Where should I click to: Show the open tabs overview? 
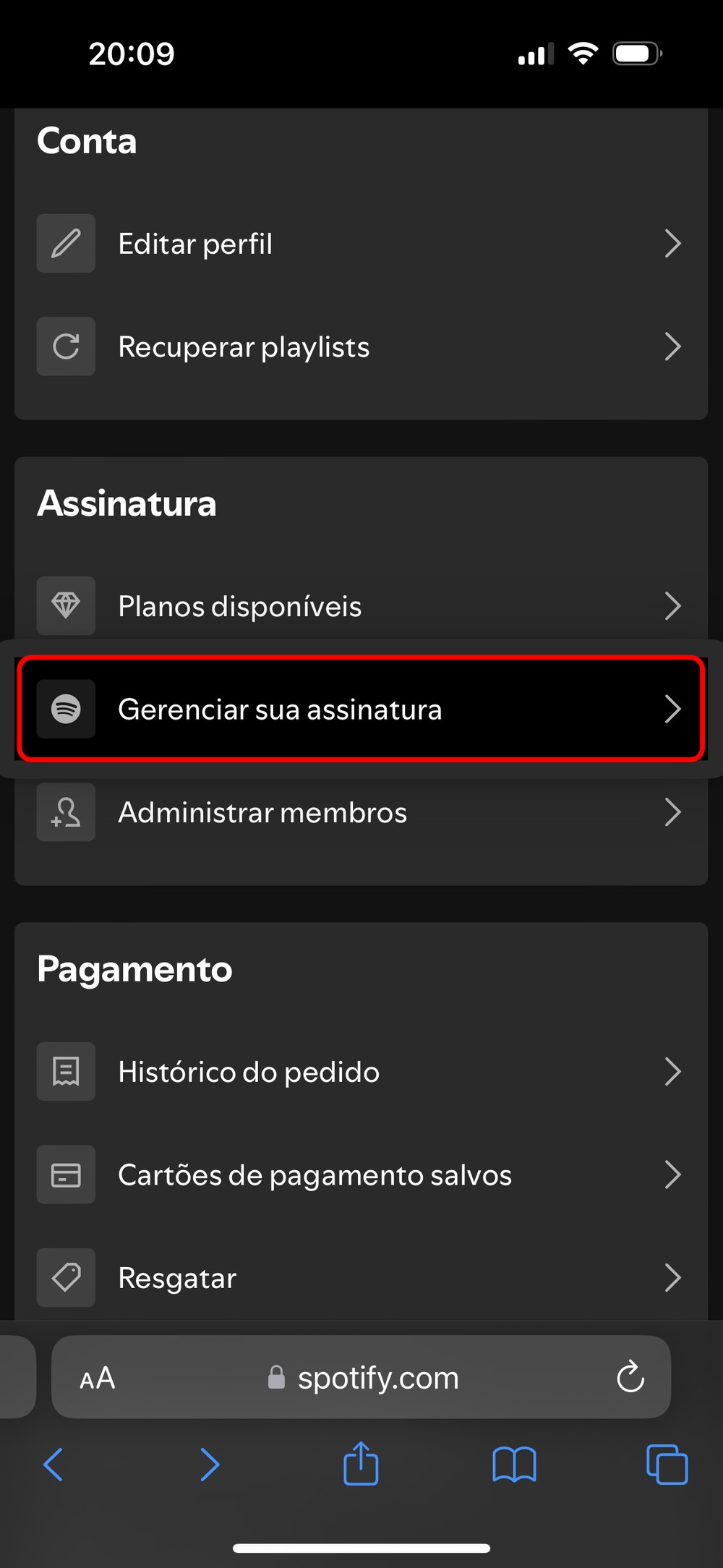(x=667, y=1465)
